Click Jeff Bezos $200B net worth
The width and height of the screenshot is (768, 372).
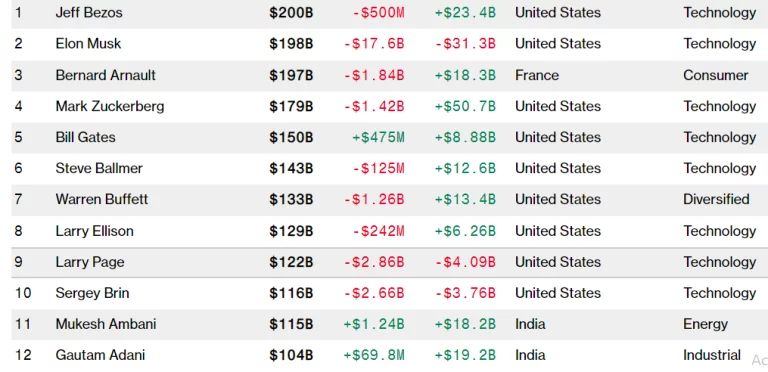tap(291, 13)
